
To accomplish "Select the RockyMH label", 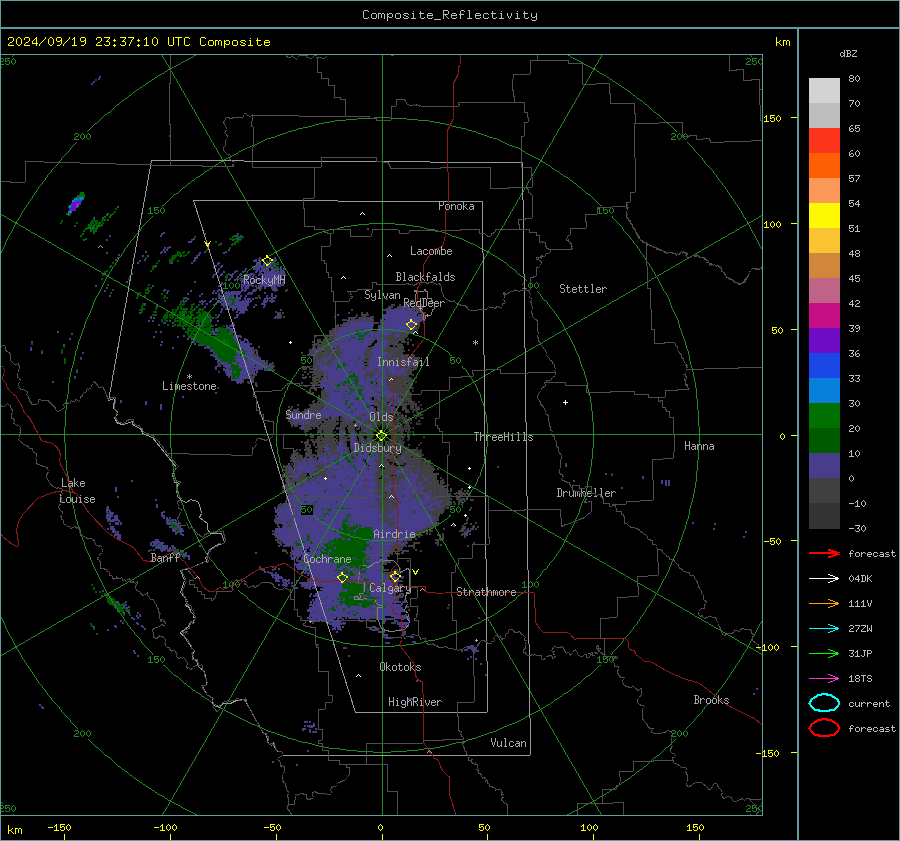I will (264, 280).
